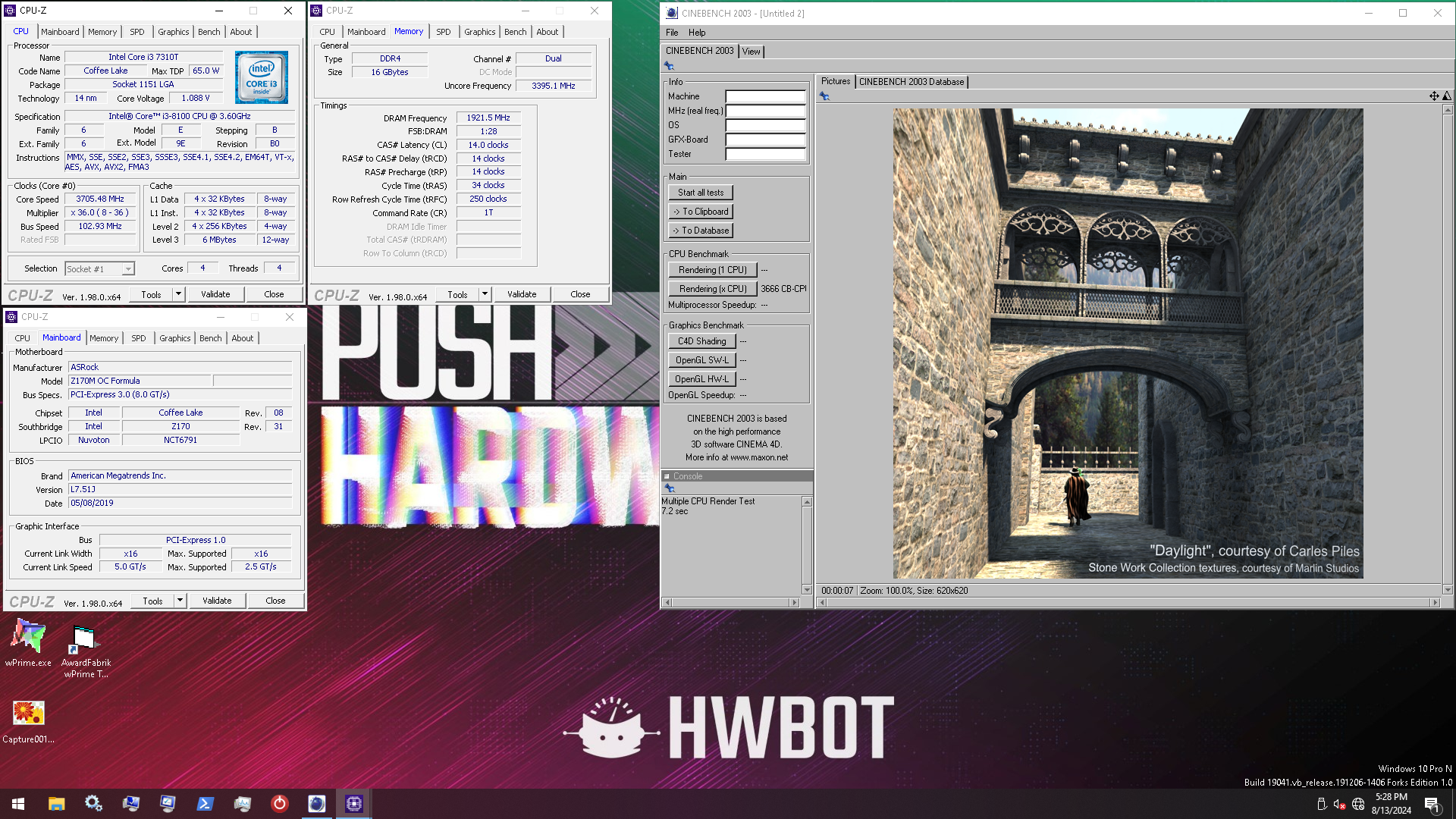
Task: Click the To Clipboard button
Action: pos(701,212)
